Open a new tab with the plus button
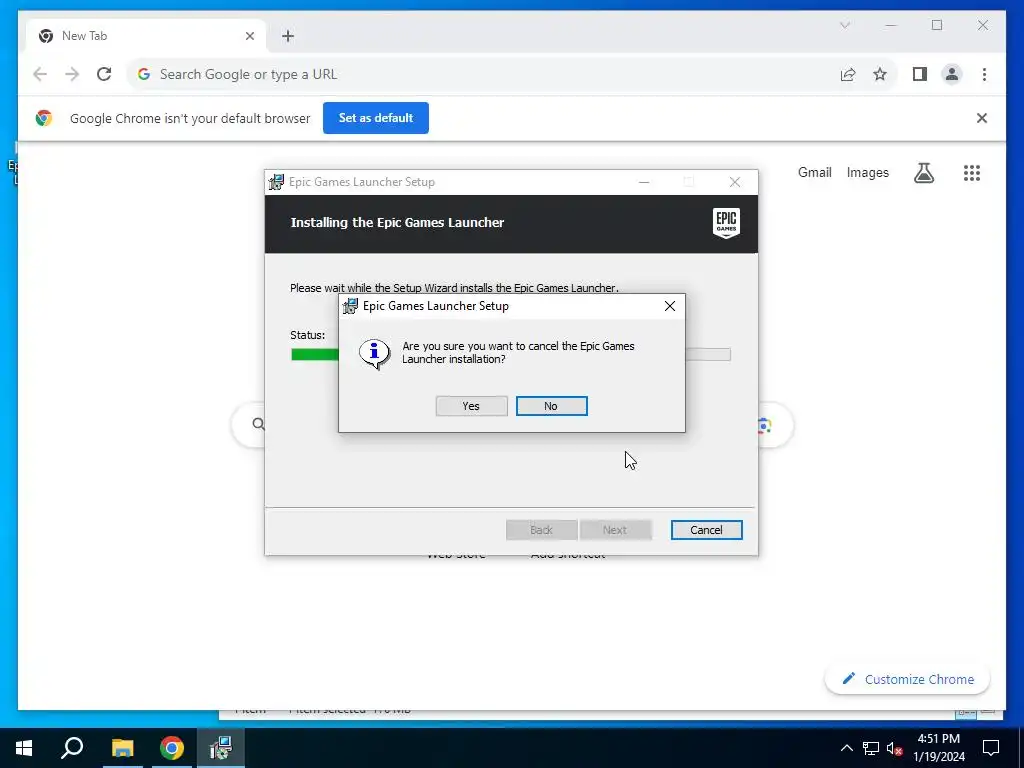The image size is (1024, 768). [x=288, y=36]
